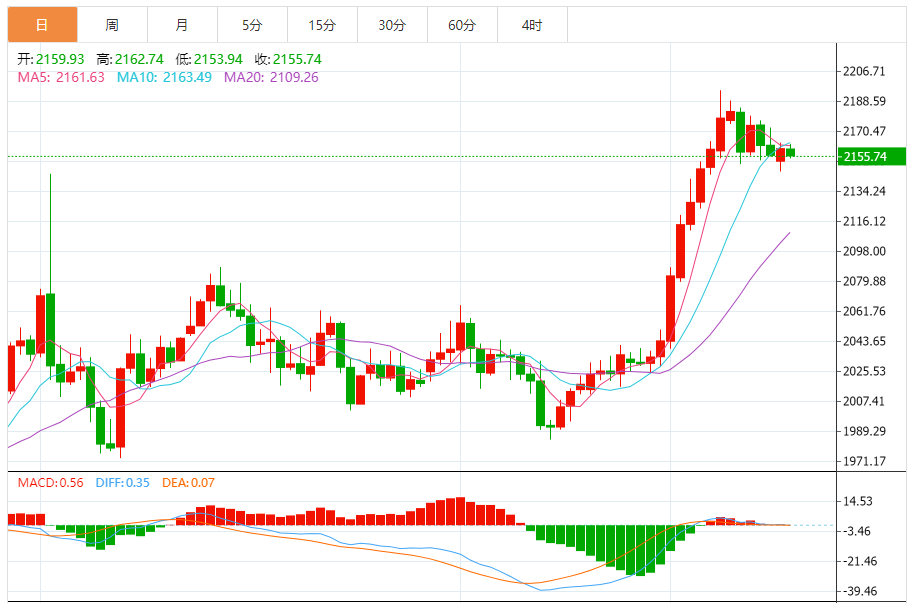Viewport: 914px width, 603px height.
Task: Click the -3.46 MACD axis label
Action: (857, 531)
